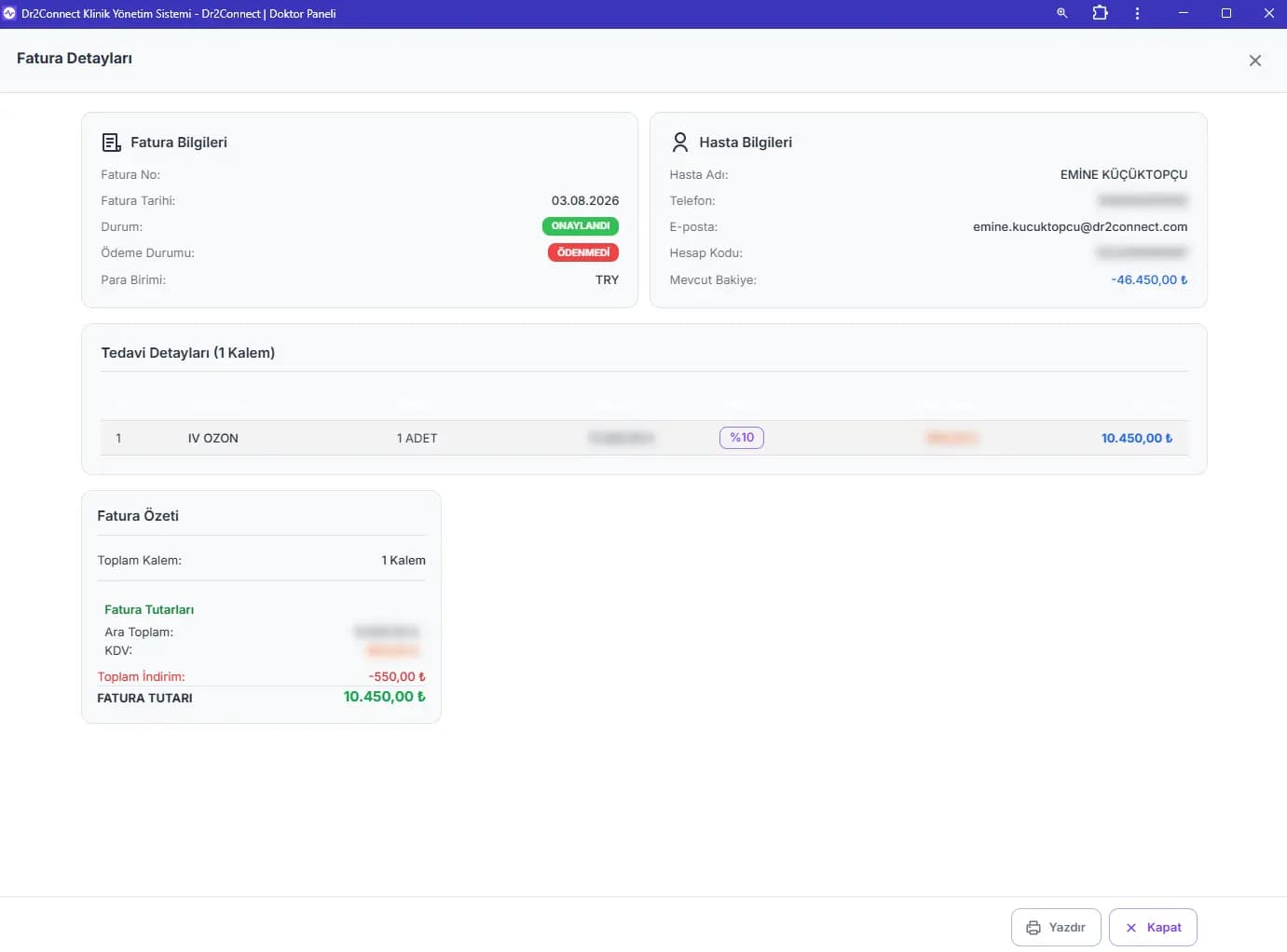
Task: Select the currency value TRY
Action: coord(608,279)
